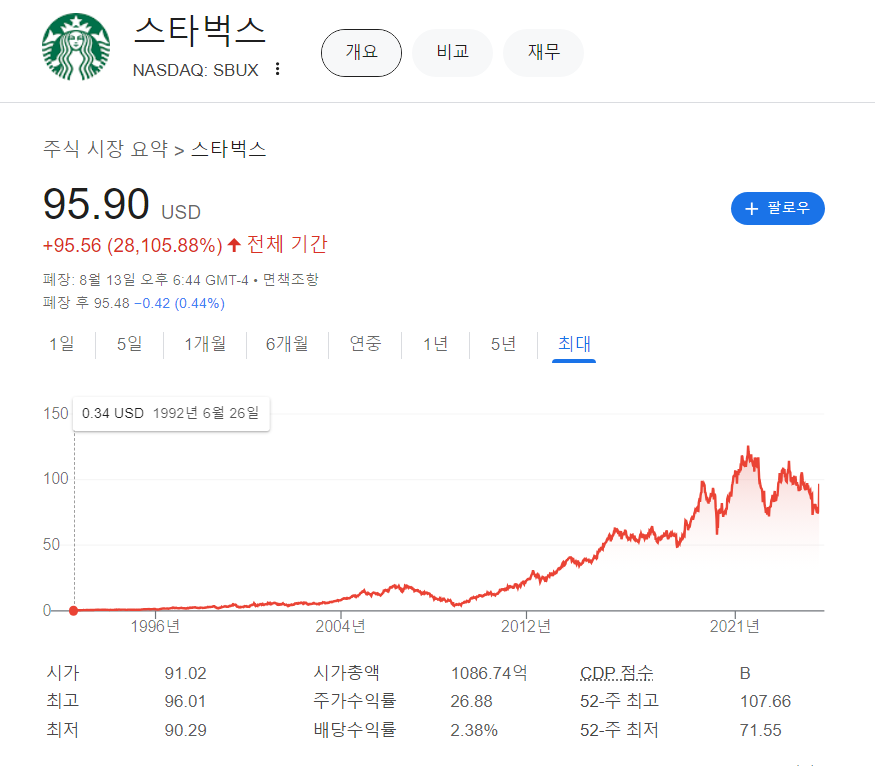This screenshot has height=766, width=875.
Task: Click the 스타벅스 company title
Action: click(200, 31)
